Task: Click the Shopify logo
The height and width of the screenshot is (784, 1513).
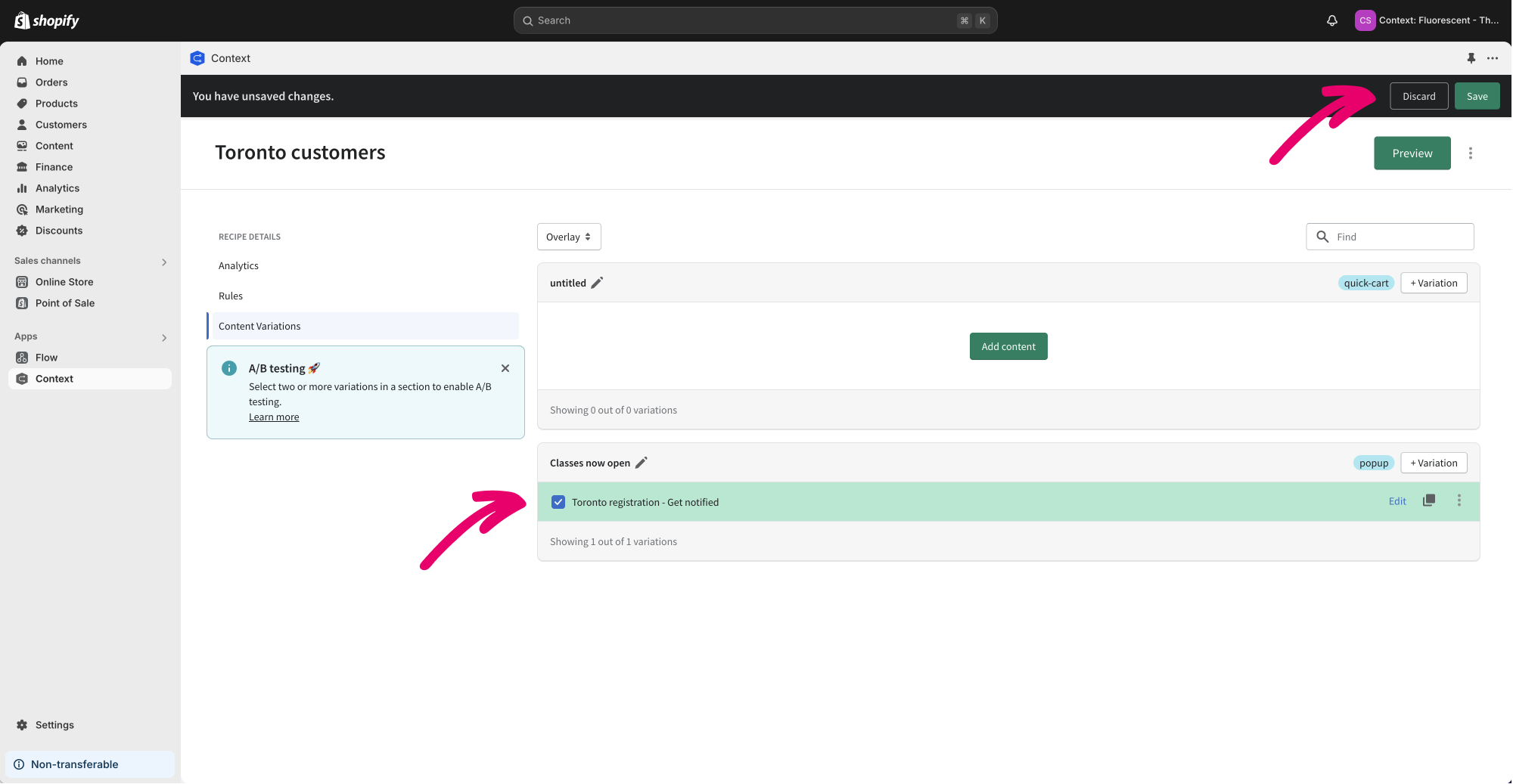Action: coord(47,20)
